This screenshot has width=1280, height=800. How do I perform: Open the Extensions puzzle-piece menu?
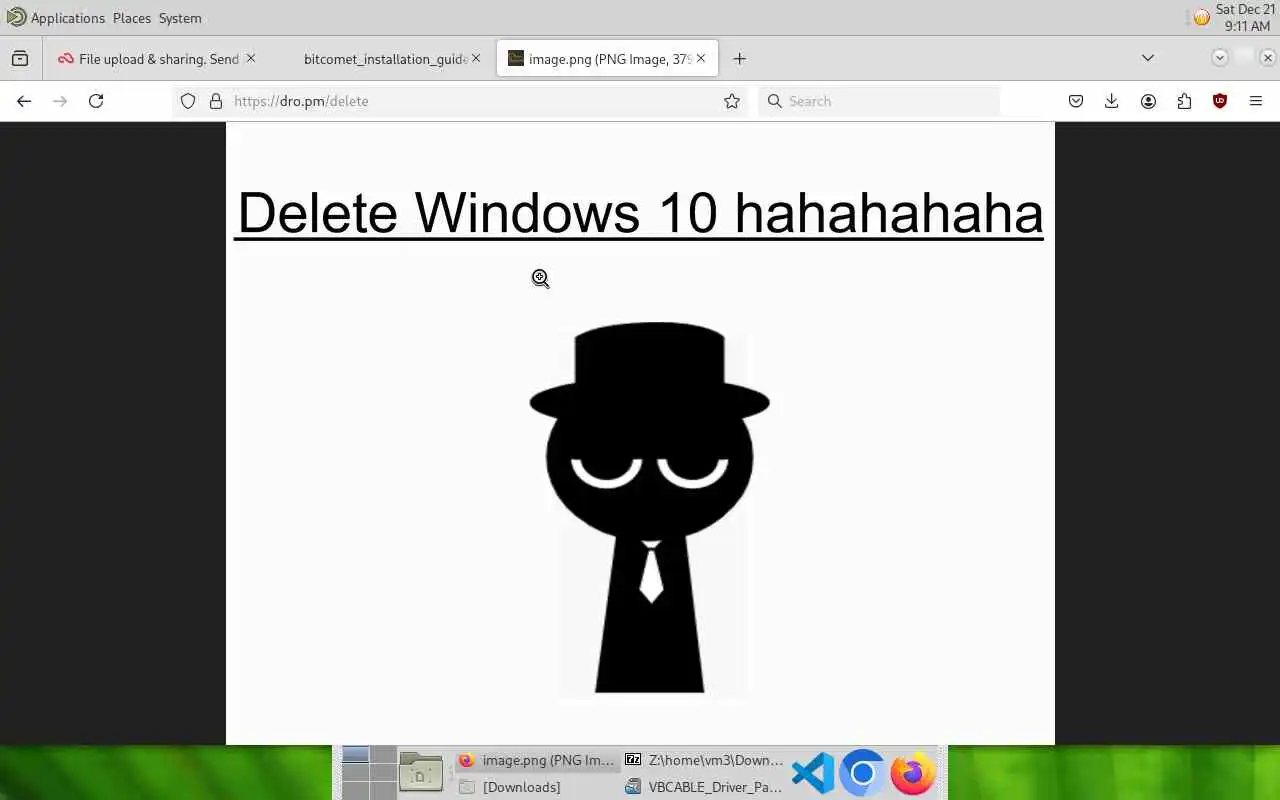[x=1184, y=101]
